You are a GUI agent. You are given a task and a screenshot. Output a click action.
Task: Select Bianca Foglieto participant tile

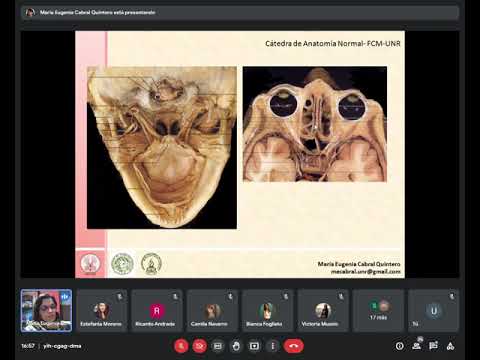point(267,310)
